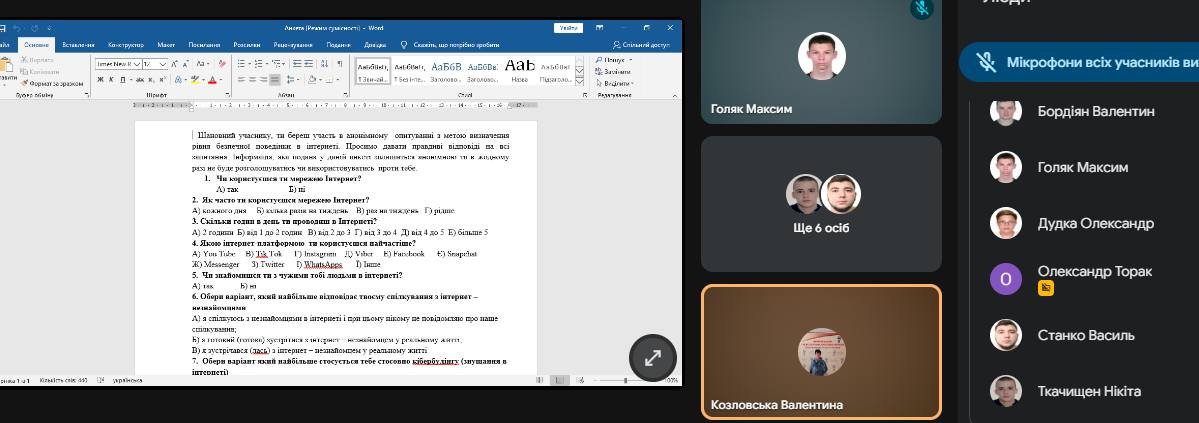The image size is (1199, 423).
Task: Select the Ще 6 осіб participant tile
Action: (x=821, y=204)
